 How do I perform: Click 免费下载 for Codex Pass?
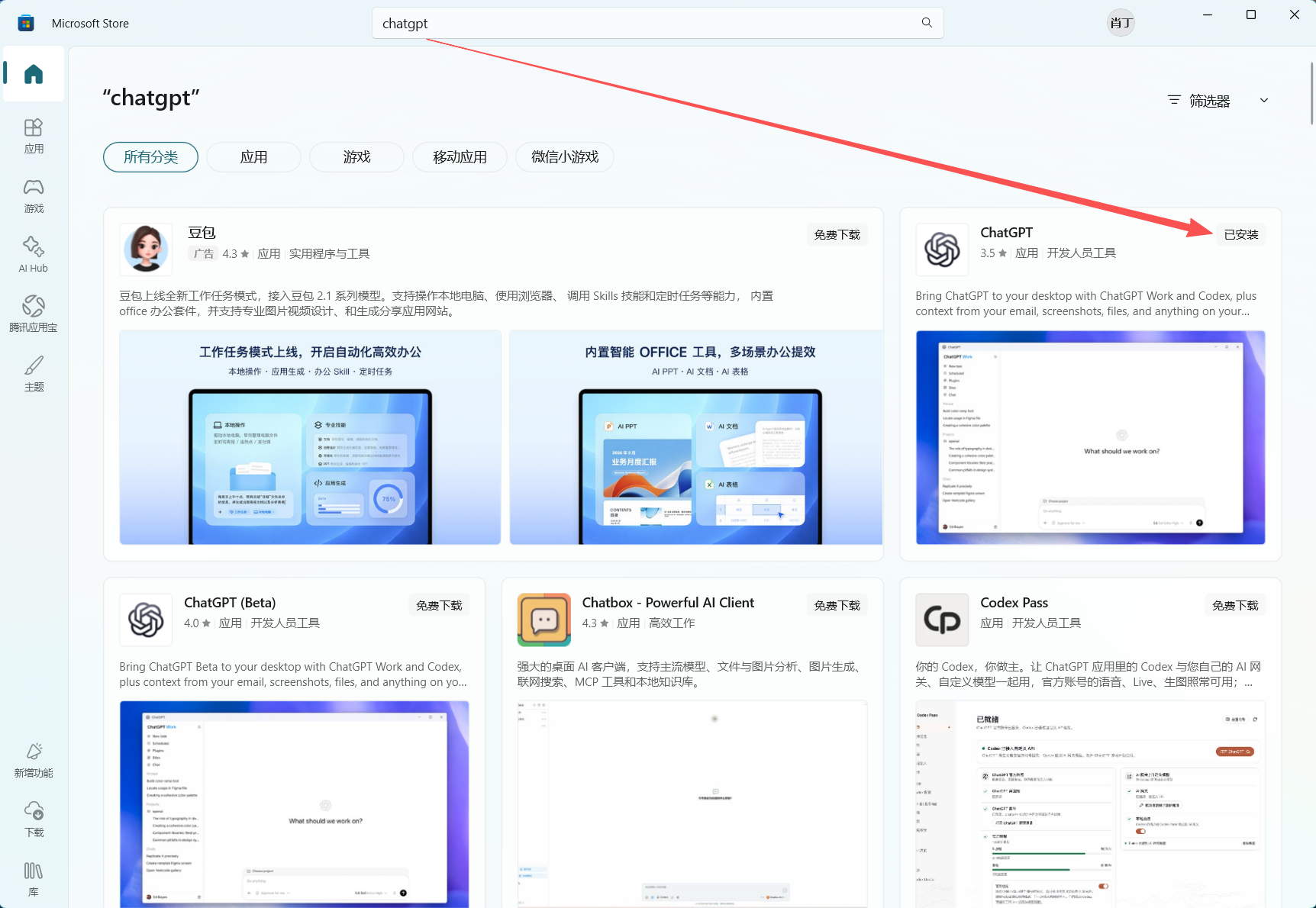point(1235,605)
